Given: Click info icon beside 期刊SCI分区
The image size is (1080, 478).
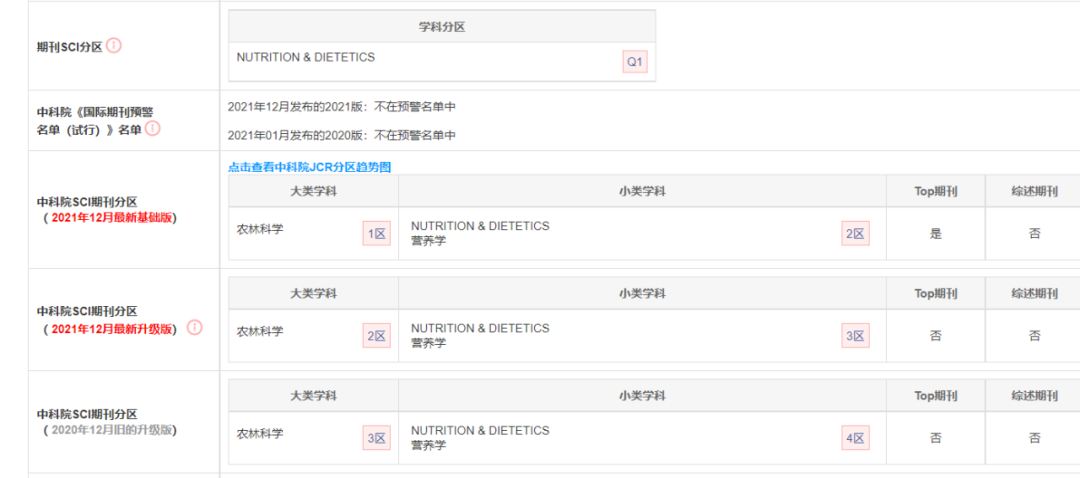Looking at the screenshot, I should [x=114, y=46].
